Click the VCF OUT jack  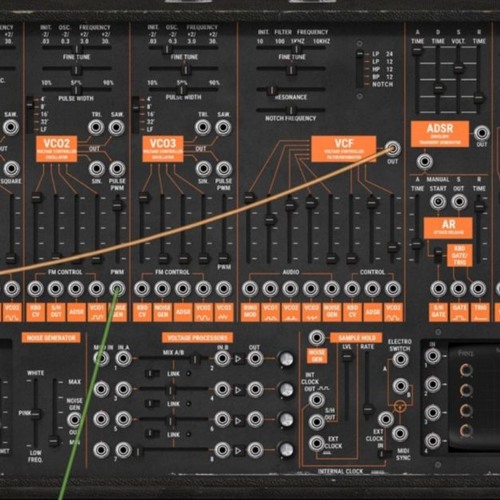393,149
